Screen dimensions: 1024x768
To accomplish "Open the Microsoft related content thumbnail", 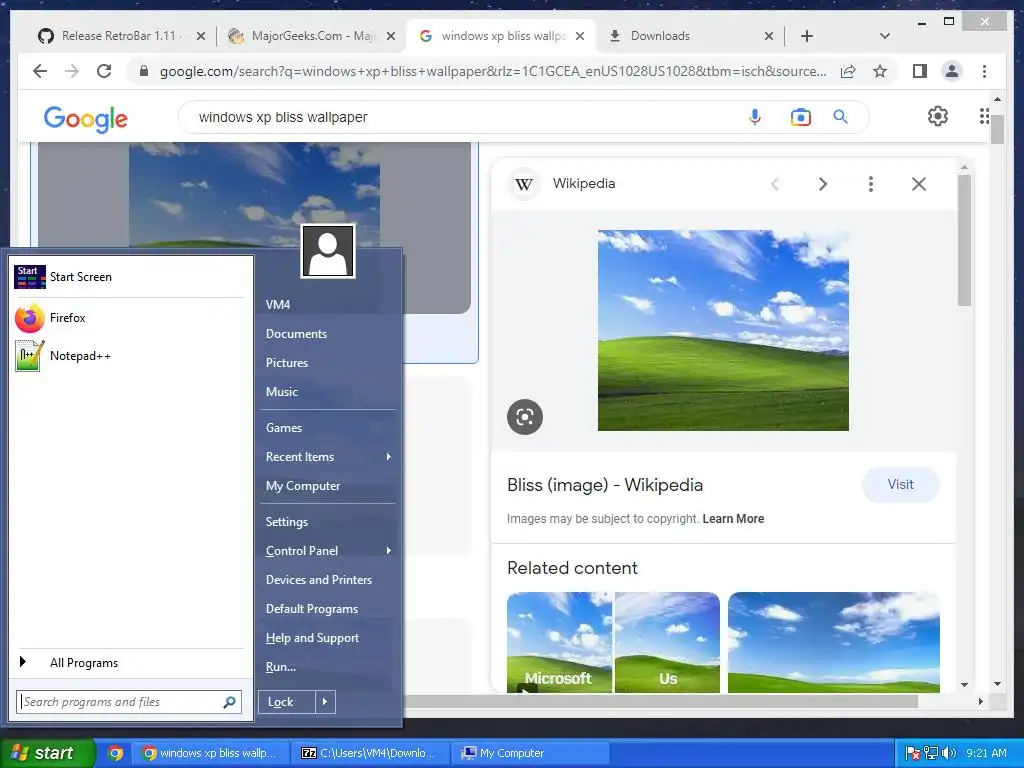I will click(x=560, y=642).
